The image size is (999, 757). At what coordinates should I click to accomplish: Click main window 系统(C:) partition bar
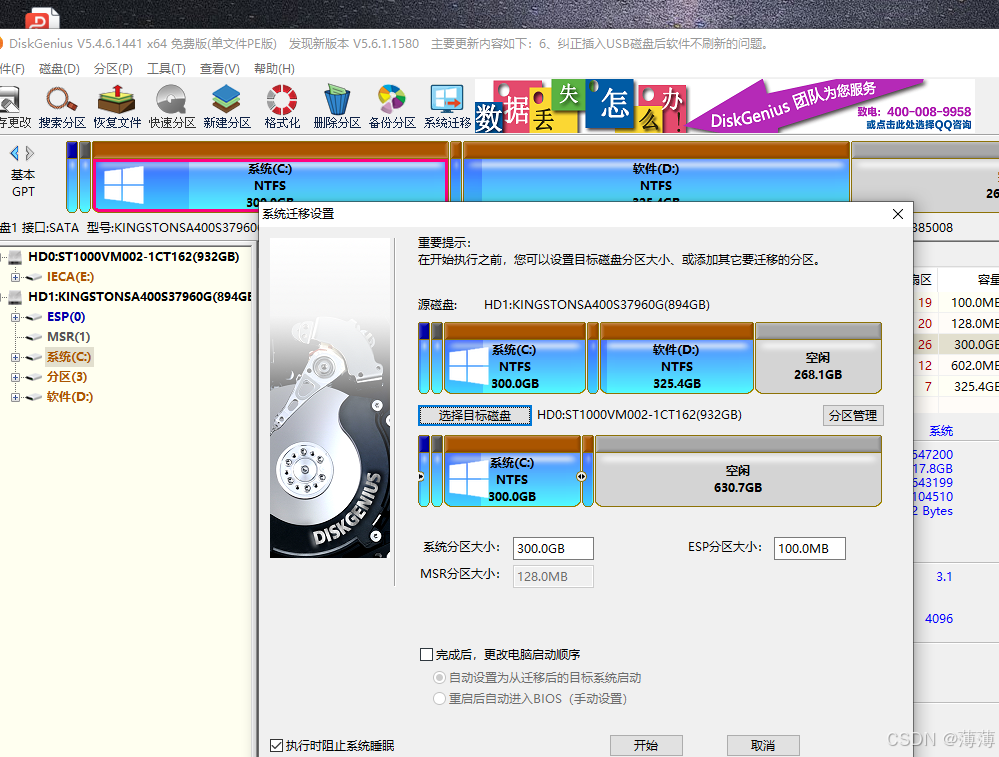tap(270, 176)
